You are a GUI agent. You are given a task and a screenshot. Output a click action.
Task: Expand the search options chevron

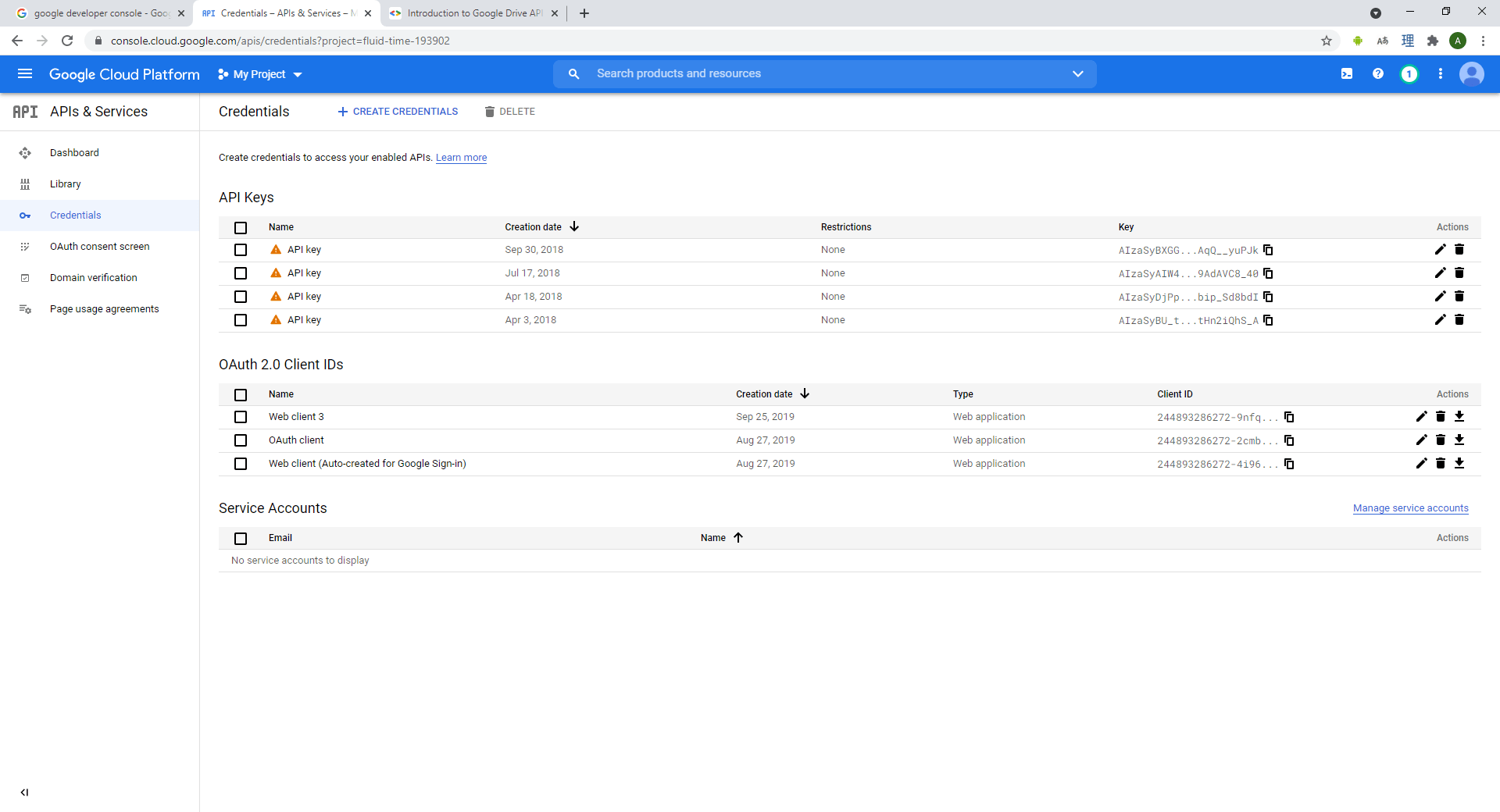[1078, 73]
